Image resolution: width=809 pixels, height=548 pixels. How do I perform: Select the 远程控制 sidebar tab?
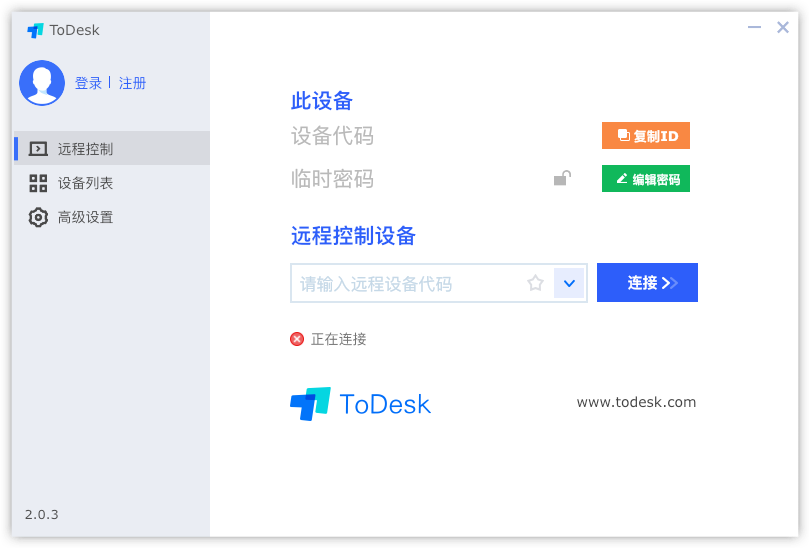(x=111, y=149)
